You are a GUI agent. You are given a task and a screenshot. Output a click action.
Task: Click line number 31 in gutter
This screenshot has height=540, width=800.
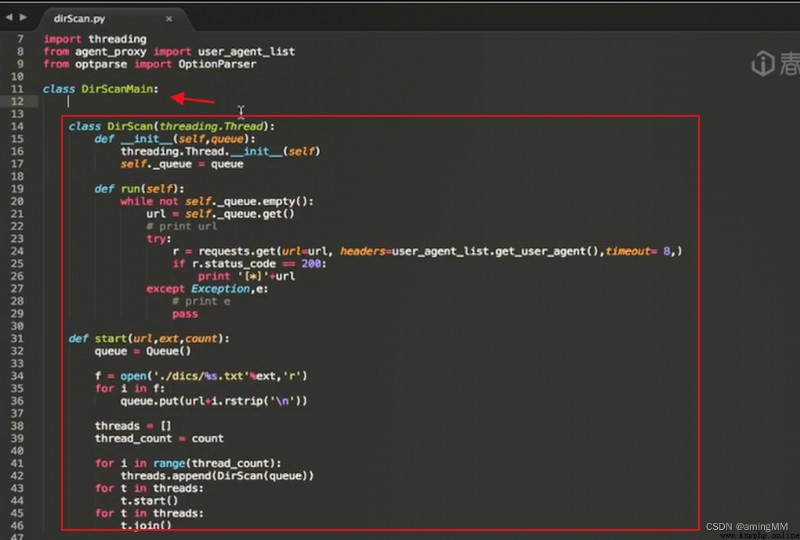[x=17, y=339]
